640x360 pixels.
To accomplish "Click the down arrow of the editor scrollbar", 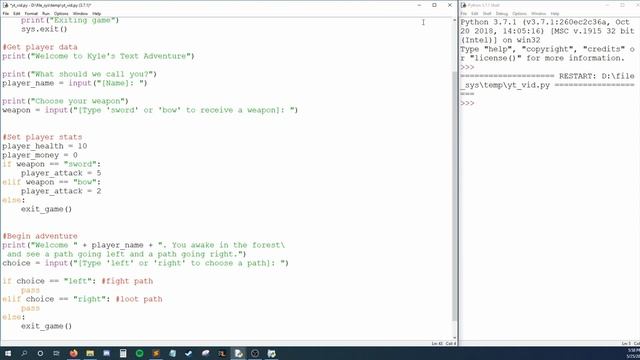I will [454, 338].
